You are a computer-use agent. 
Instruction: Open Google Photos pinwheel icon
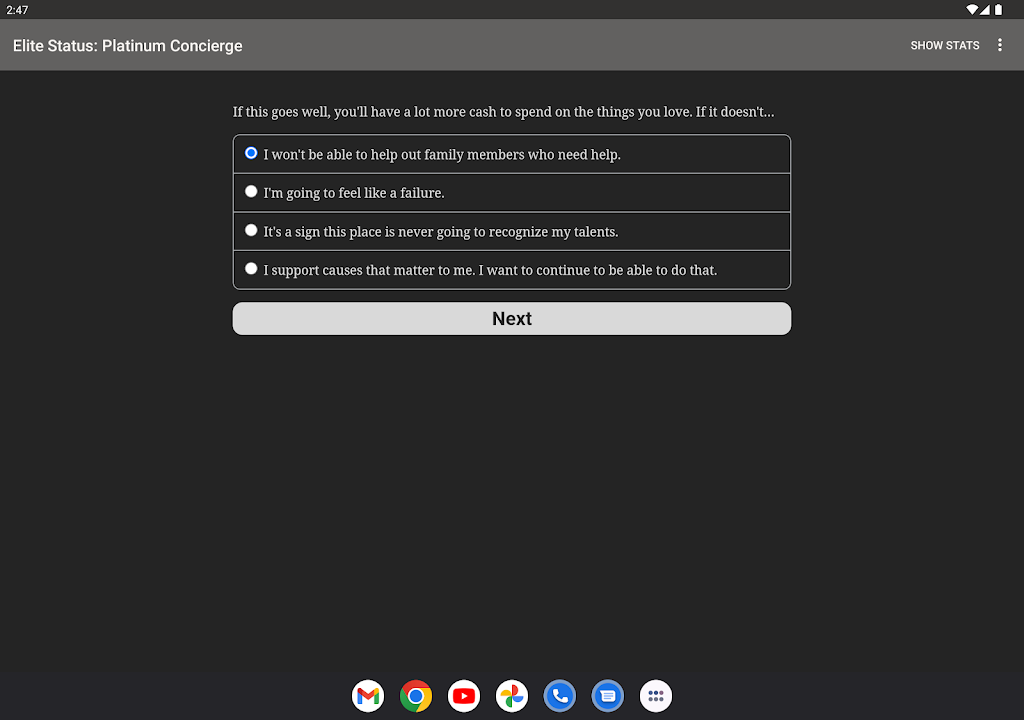[512, 696]
